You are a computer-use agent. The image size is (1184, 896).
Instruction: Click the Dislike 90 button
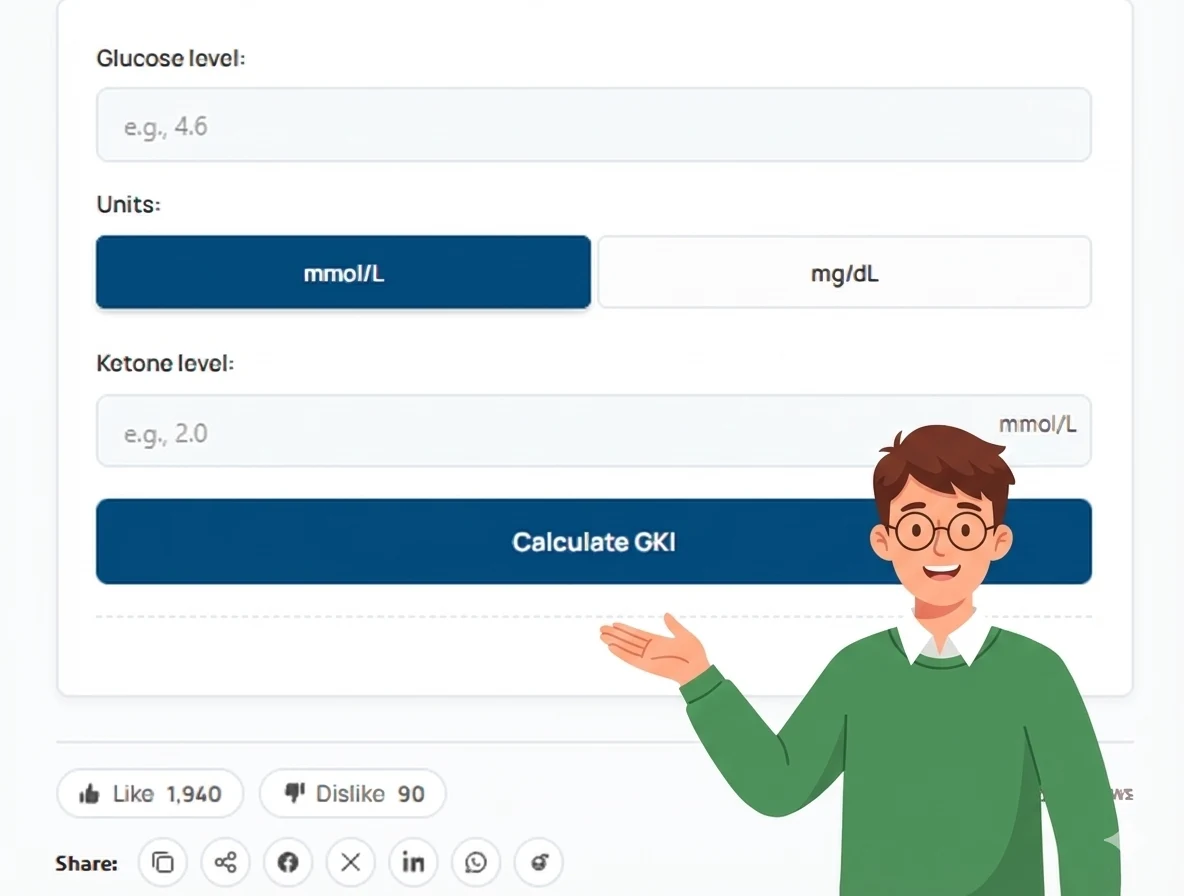[x=352, y=793]
